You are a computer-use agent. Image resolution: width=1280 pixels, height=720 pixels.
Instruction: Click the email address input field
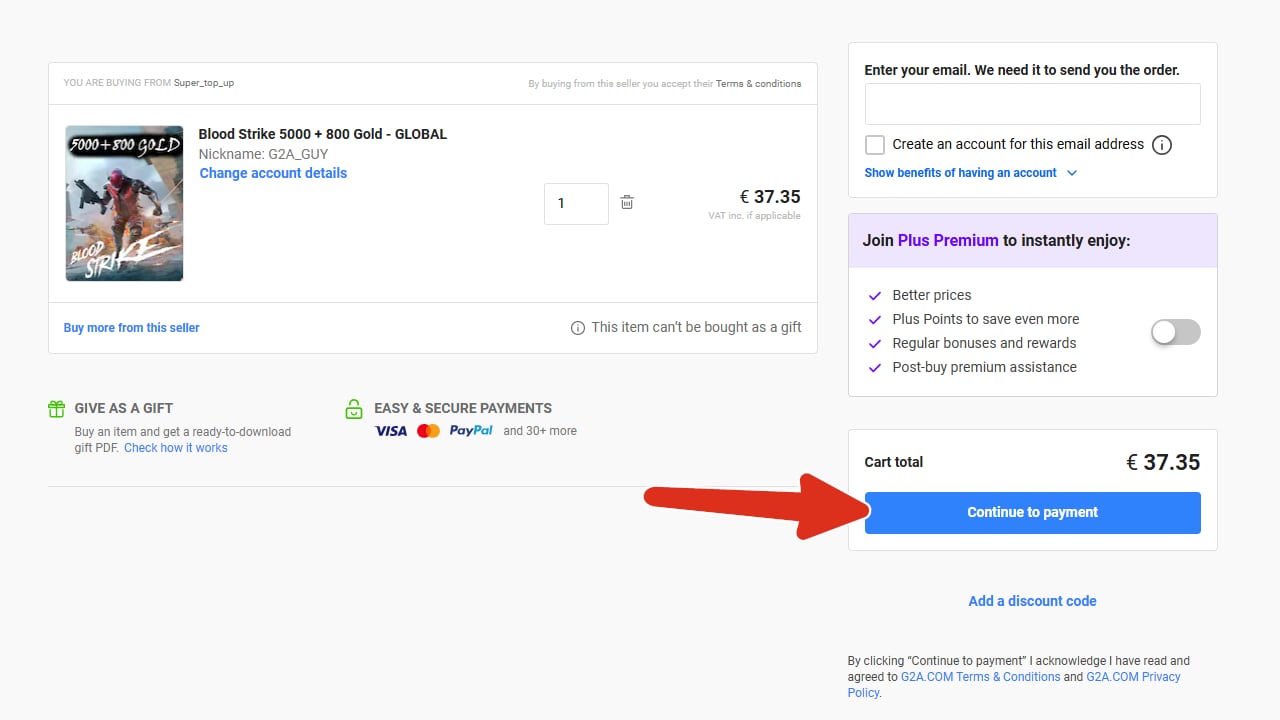[x=1032, y=104]
